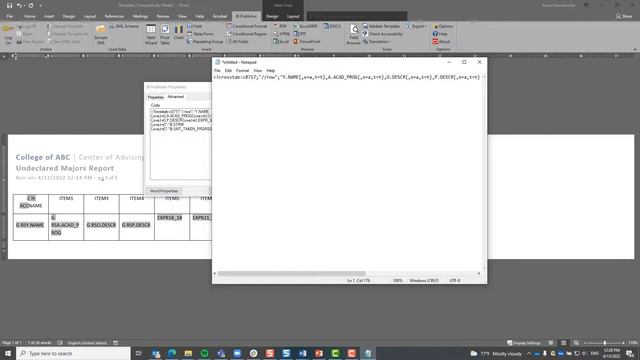Collapse the Word ribbon
The height and width of the screenshot is (360, 640).
635,49
